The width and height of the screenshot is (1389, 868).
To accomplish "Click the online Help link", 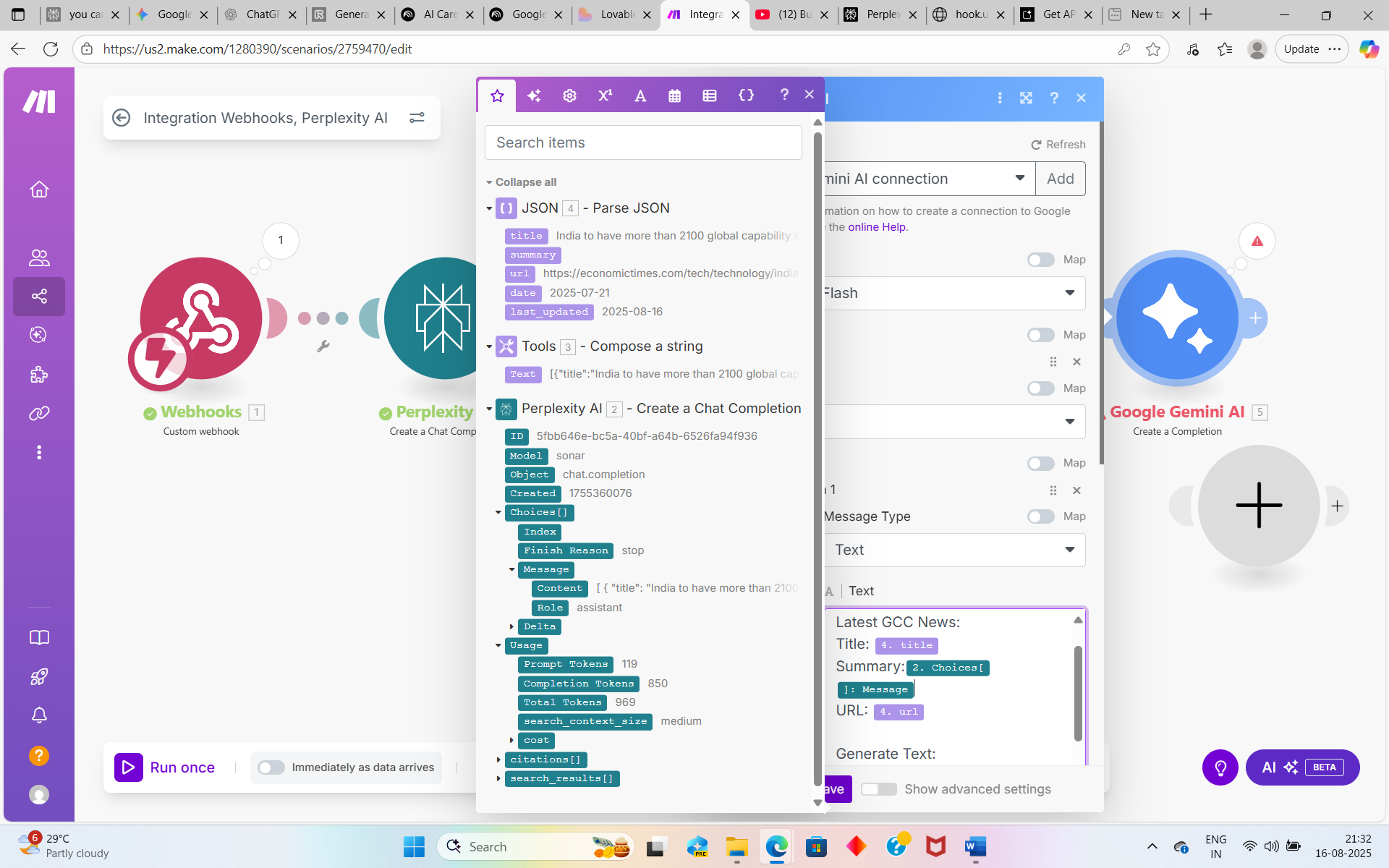I will coord(876,227).
